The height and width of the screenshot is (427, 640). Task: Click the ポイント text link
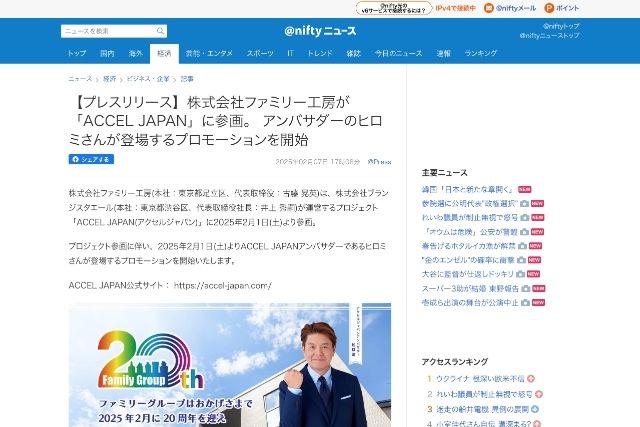tap(567, 8)
